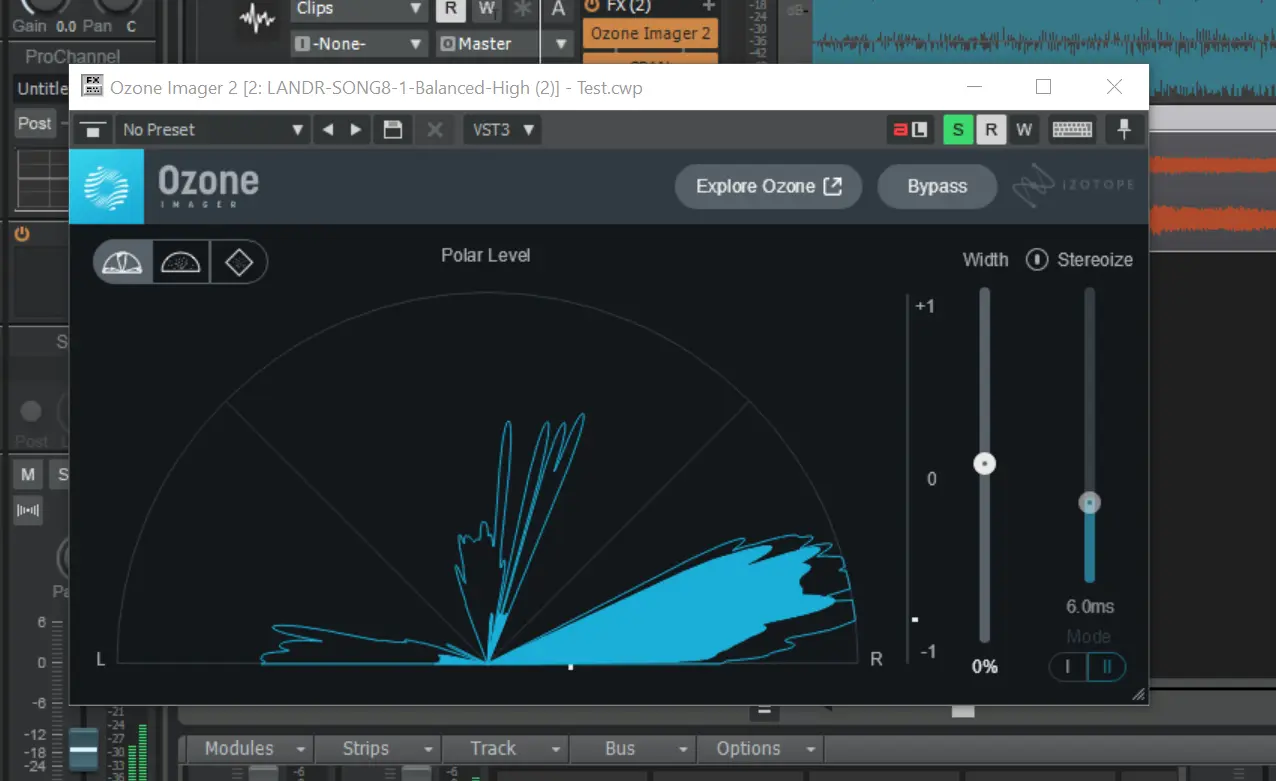
Task: Click the FX icon in the window title bar
Action: 92,87
